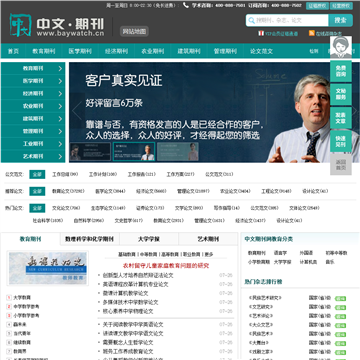Viewport: 360px width, 360px height.
Task: Click rank badge 7 beside 教育界
Action: 9,351
